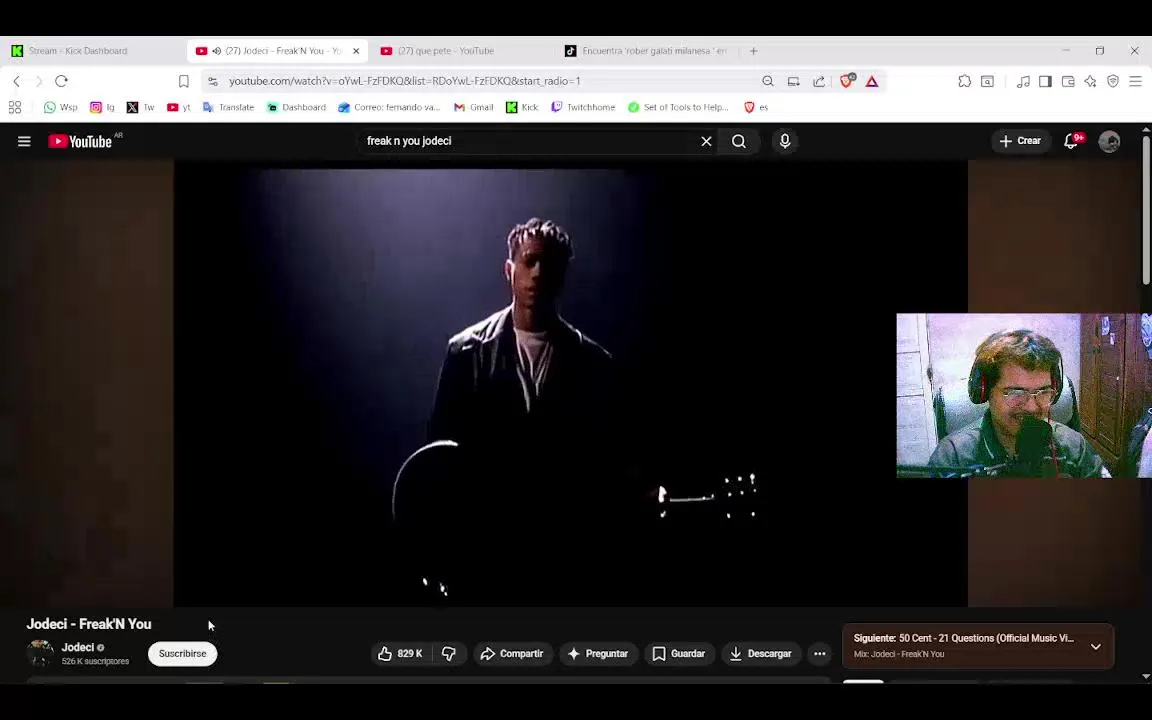Open the browser main hamburger menu
This screenshot has height=720, width=1152.
[1136, 81]
